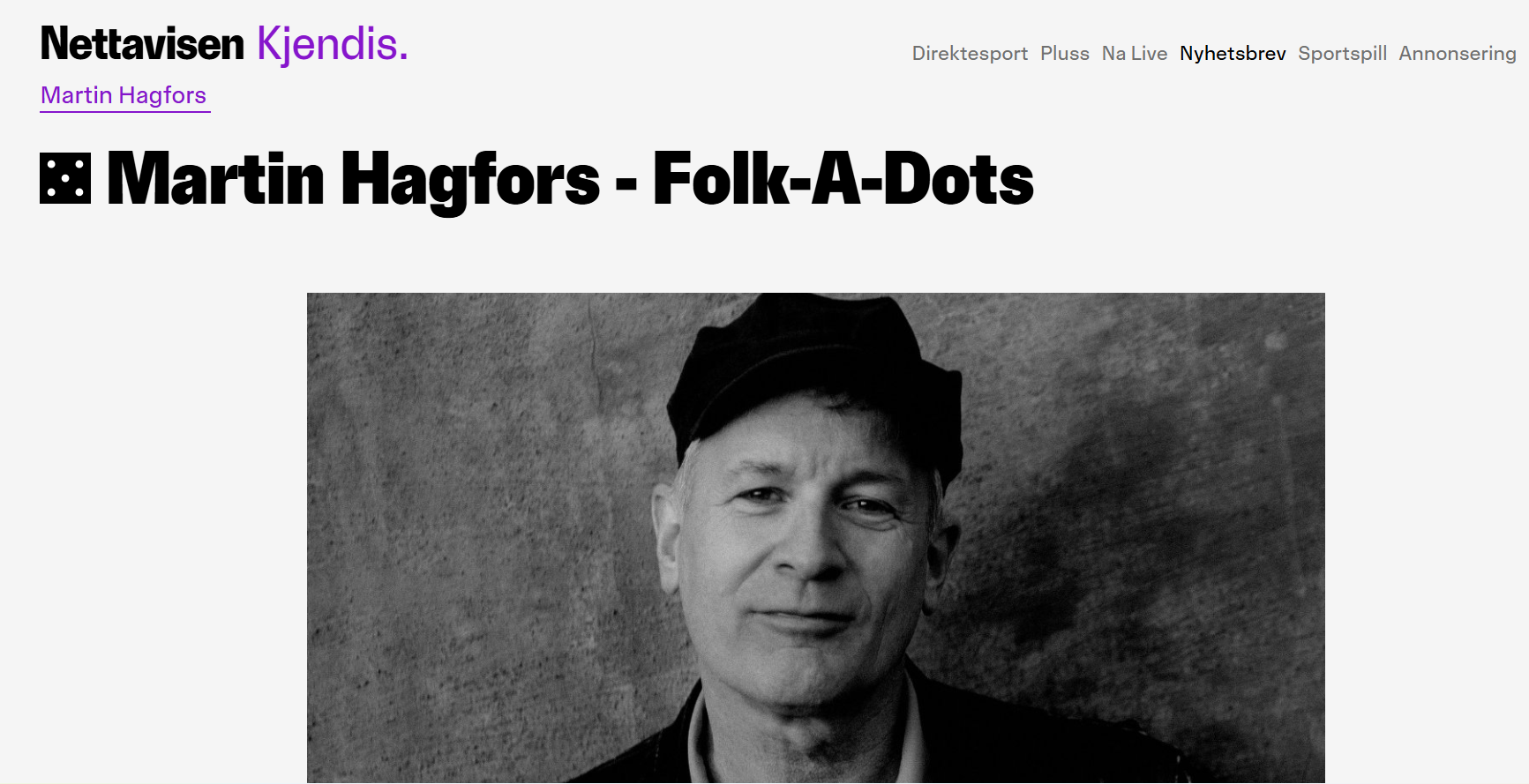Click the article headline text
1529x784 pixels.
(x=570, y=179)
